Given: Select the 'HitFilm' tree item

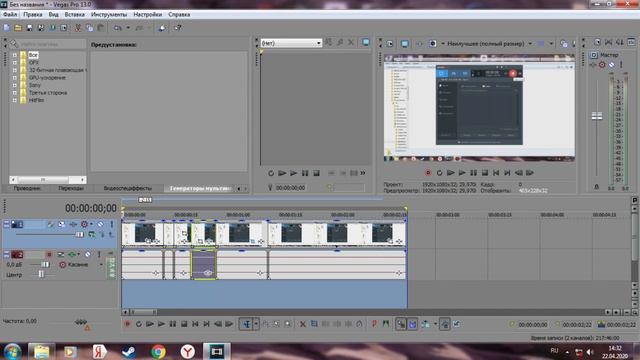Looking at the screenshot, I should click(x=36, y=100).
